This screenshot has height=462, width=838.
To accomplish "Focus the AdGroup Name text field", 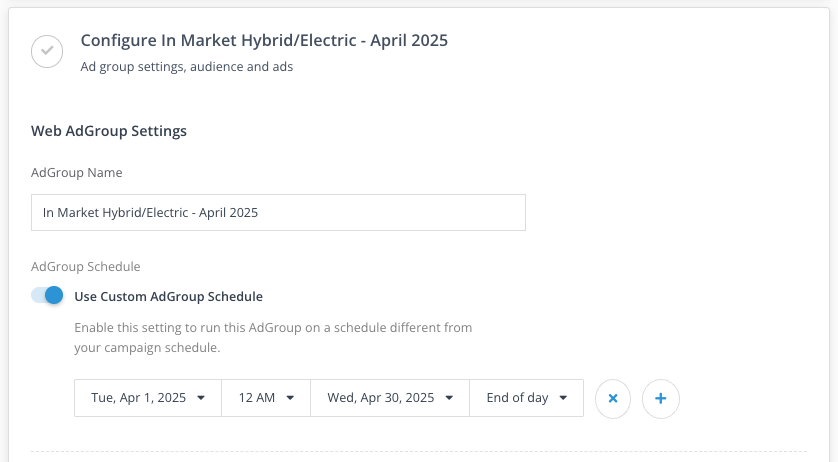I will click(x=278, y=213).
